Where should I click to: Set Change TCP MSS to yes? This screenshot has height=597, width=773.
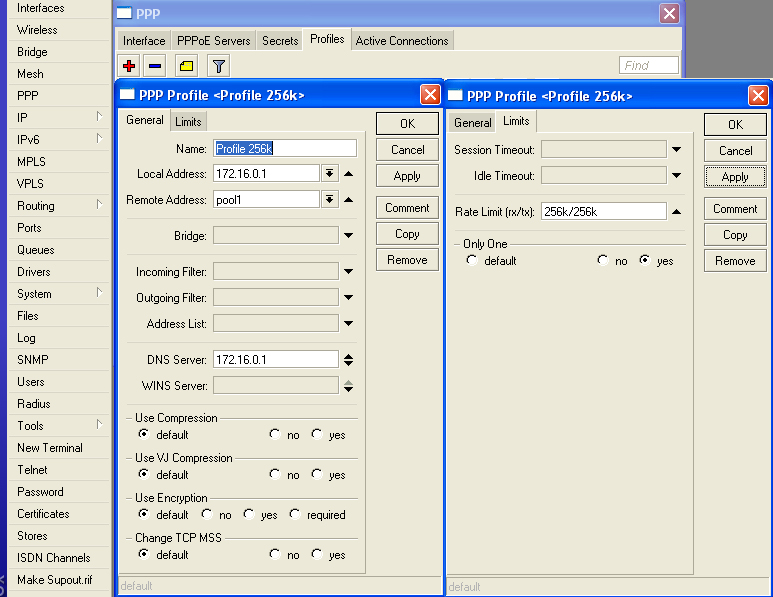pos(316,554)
